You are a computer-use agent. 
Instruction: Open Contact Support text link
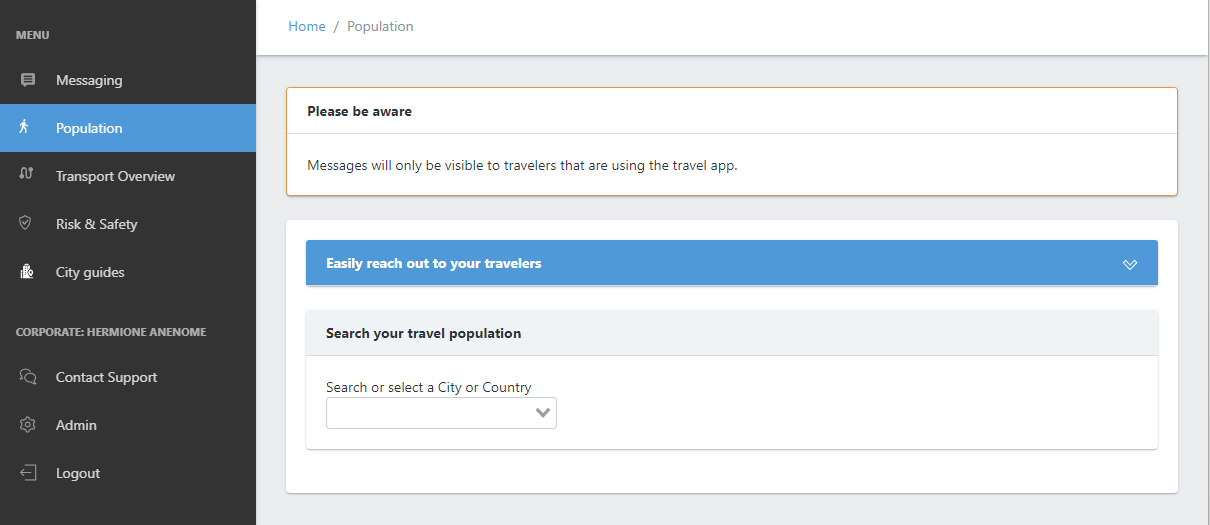106,377
